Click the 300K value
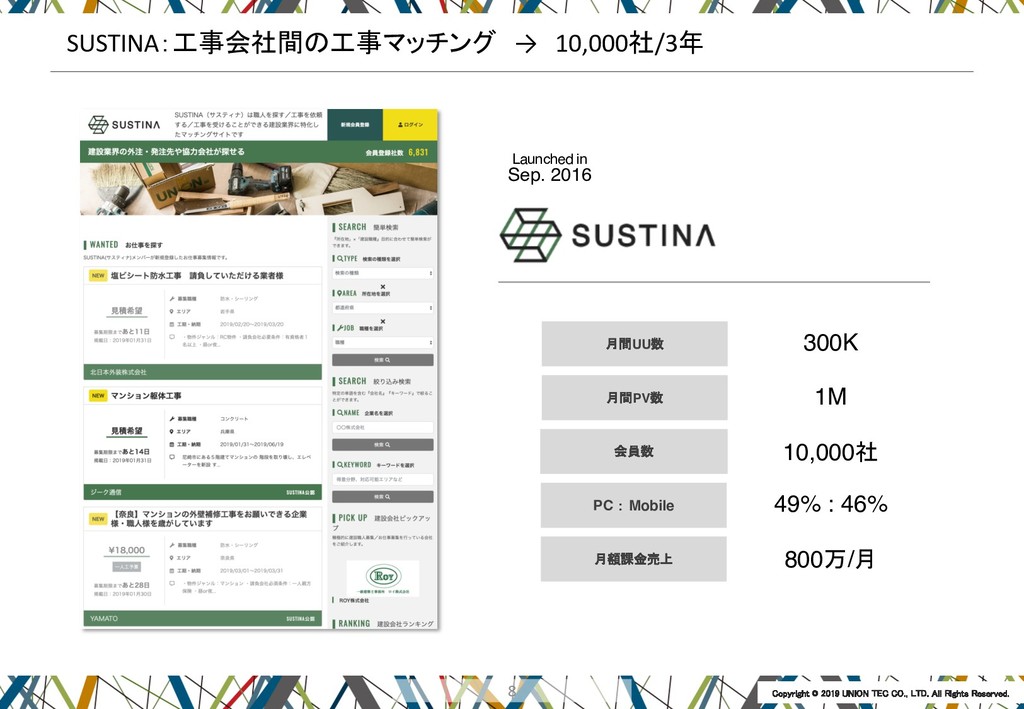 pyautogui.click(x=830, y=343)
